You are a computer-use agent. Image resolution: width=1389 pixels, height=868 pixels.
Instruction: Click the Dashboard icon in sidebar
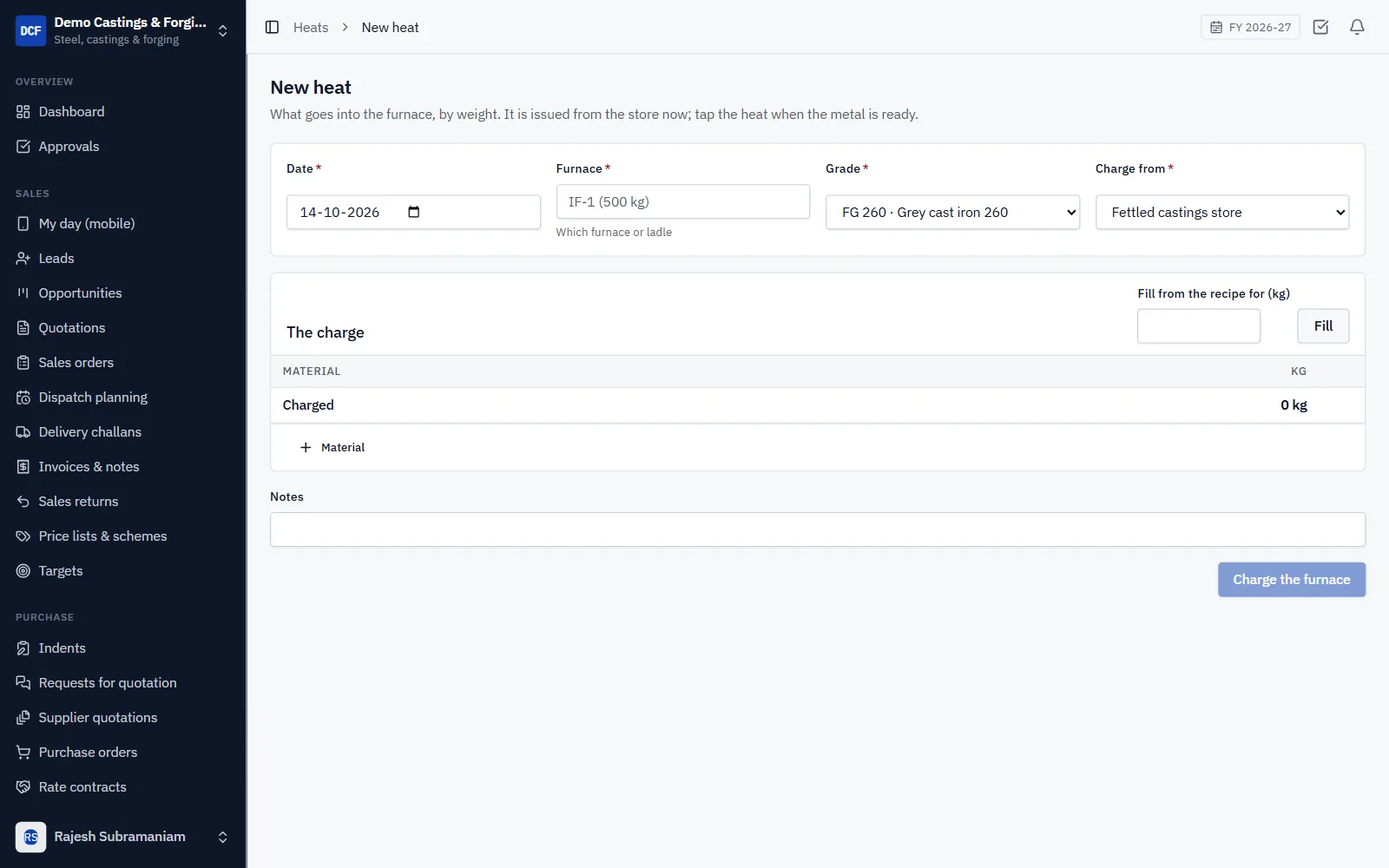click(23, 112)
